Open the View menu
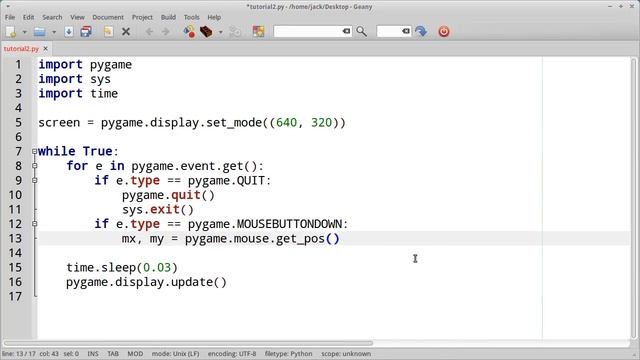Viewport: 640px width, 360px height. pos(77,17)
